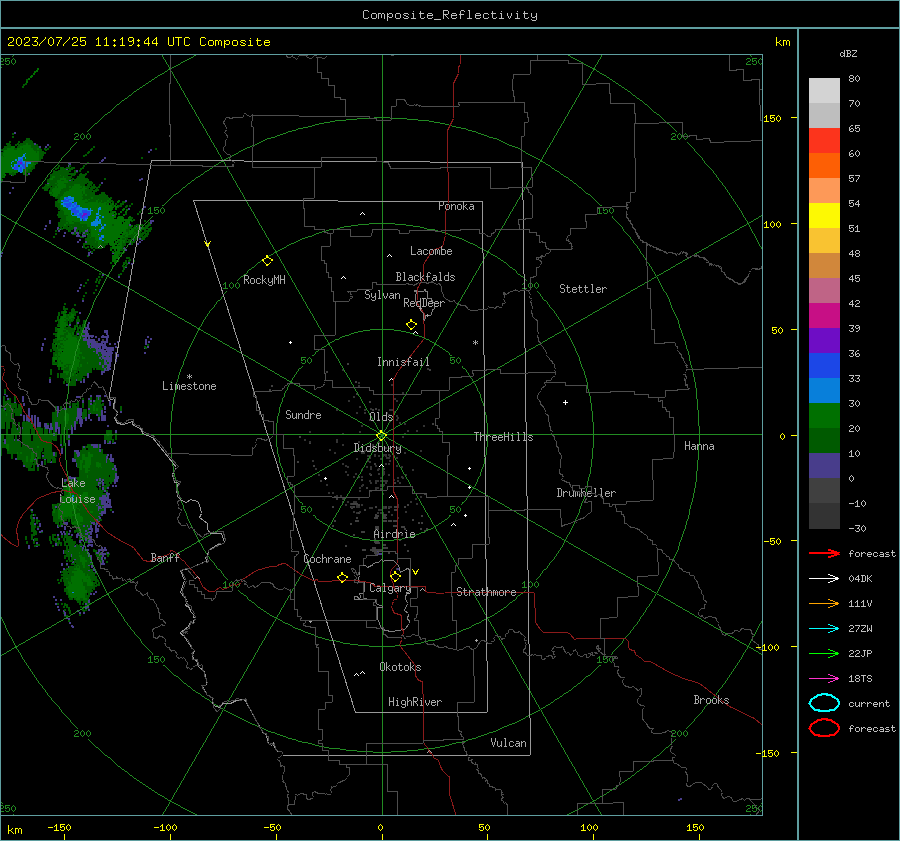Click the magenta 42 dBZ color swatch
This screenshot has width=900, height=841.
[x=824, y=315]
